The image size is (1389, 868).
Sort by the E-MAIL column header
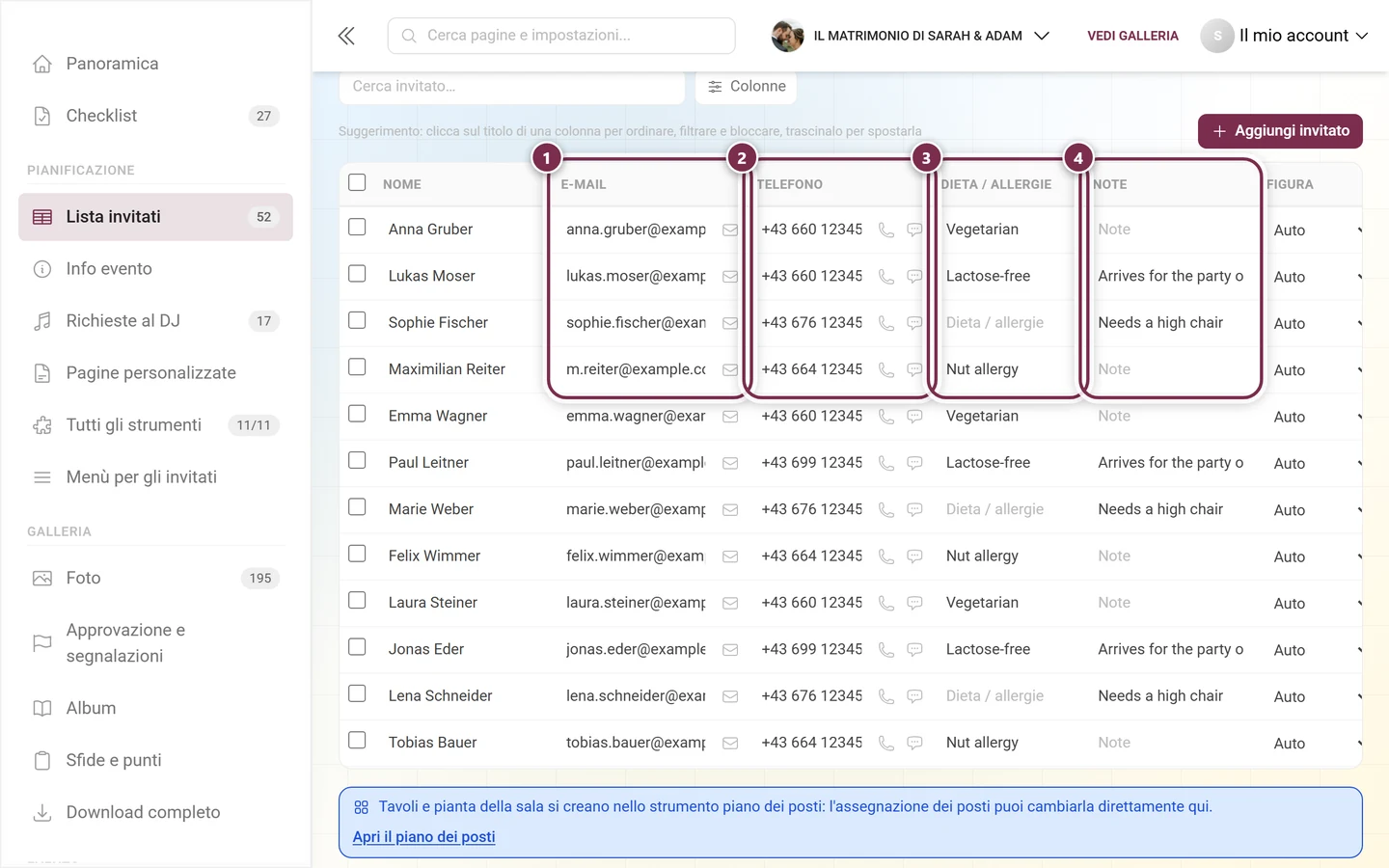pos(584,184)
